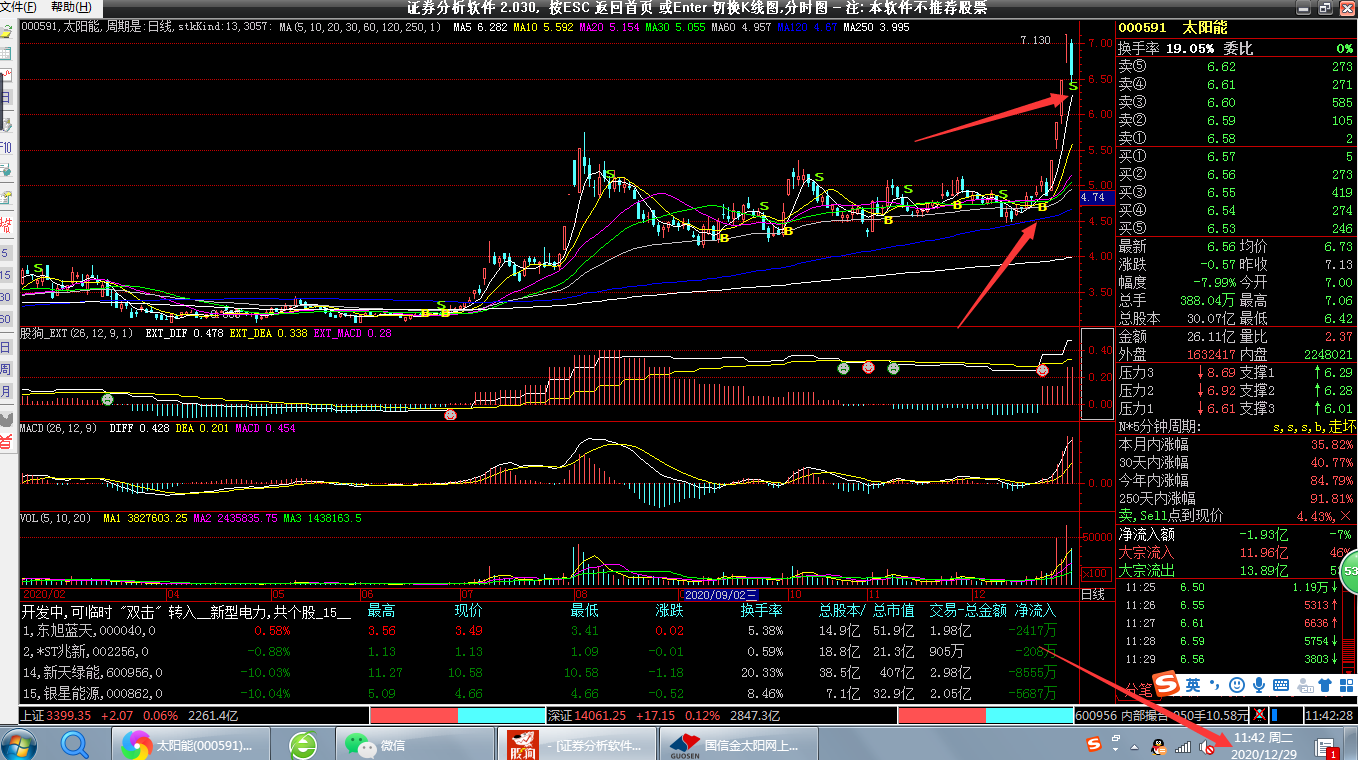Switch to 国信金太阳网上 taskbar window
This screenshot has width=1358, height=760.
pyautogui.click(x=738, y=744)
